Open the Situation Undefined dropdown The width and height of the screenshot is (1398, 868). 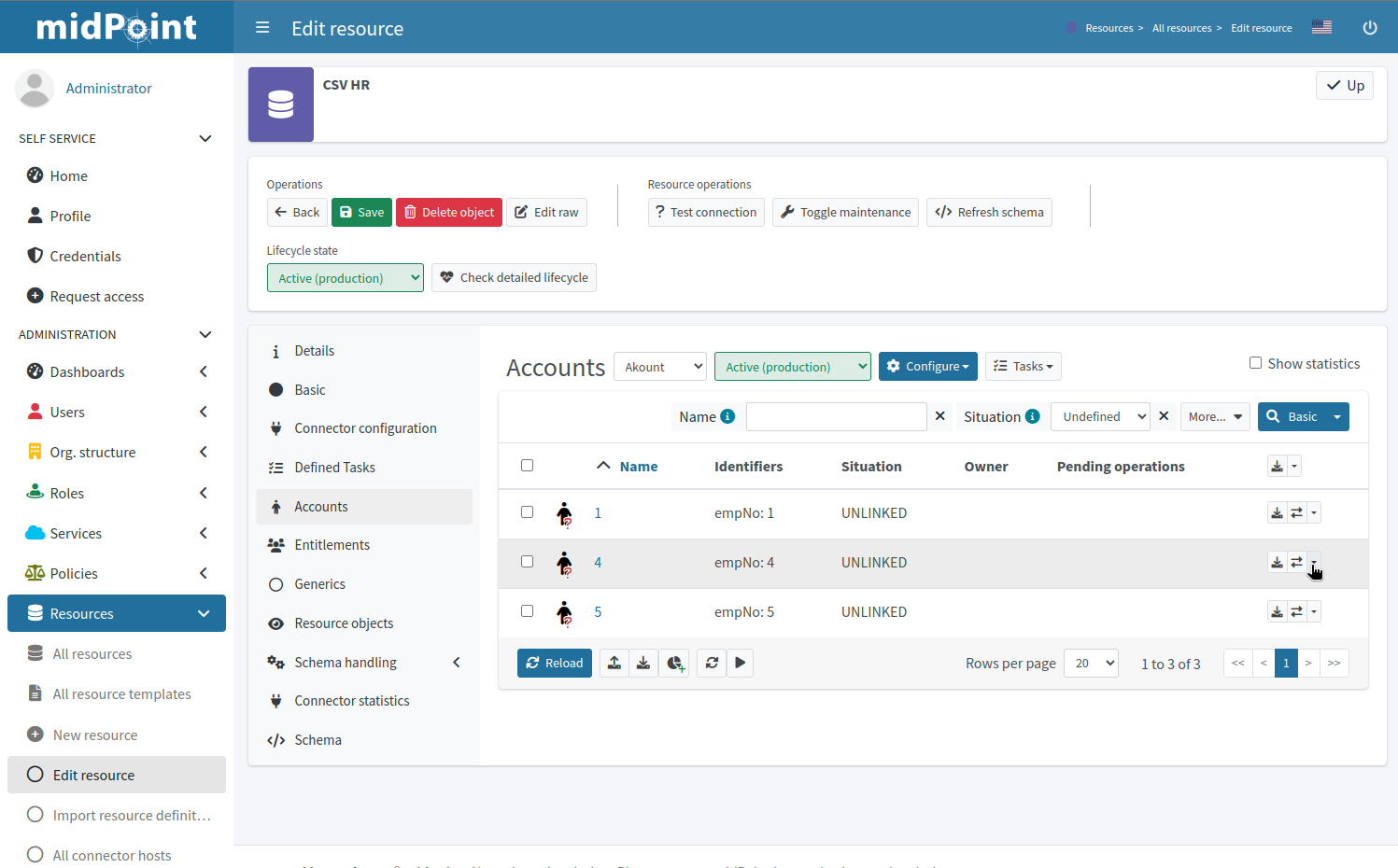tap(1100, 416)
